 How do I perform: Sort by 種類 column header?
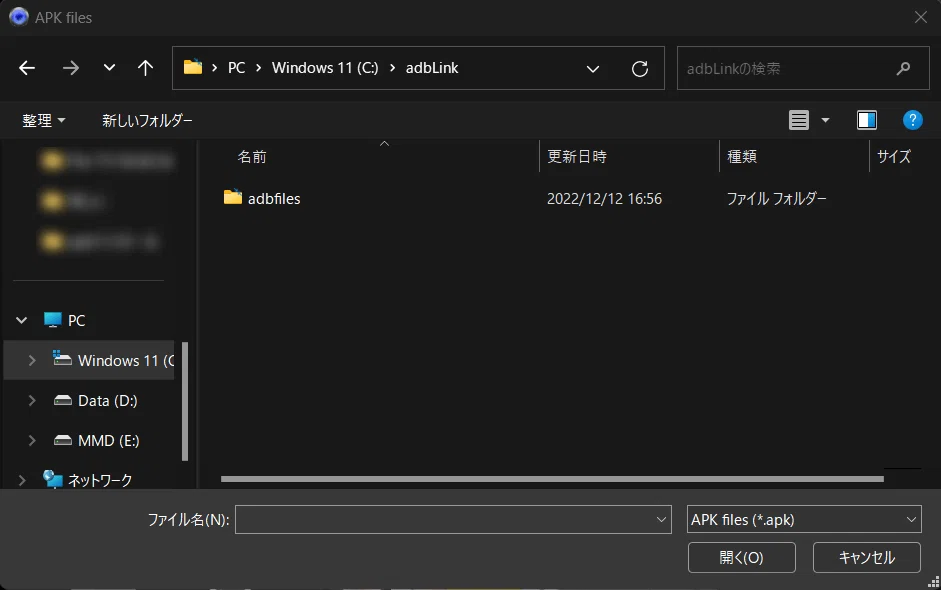coord(742,157)
